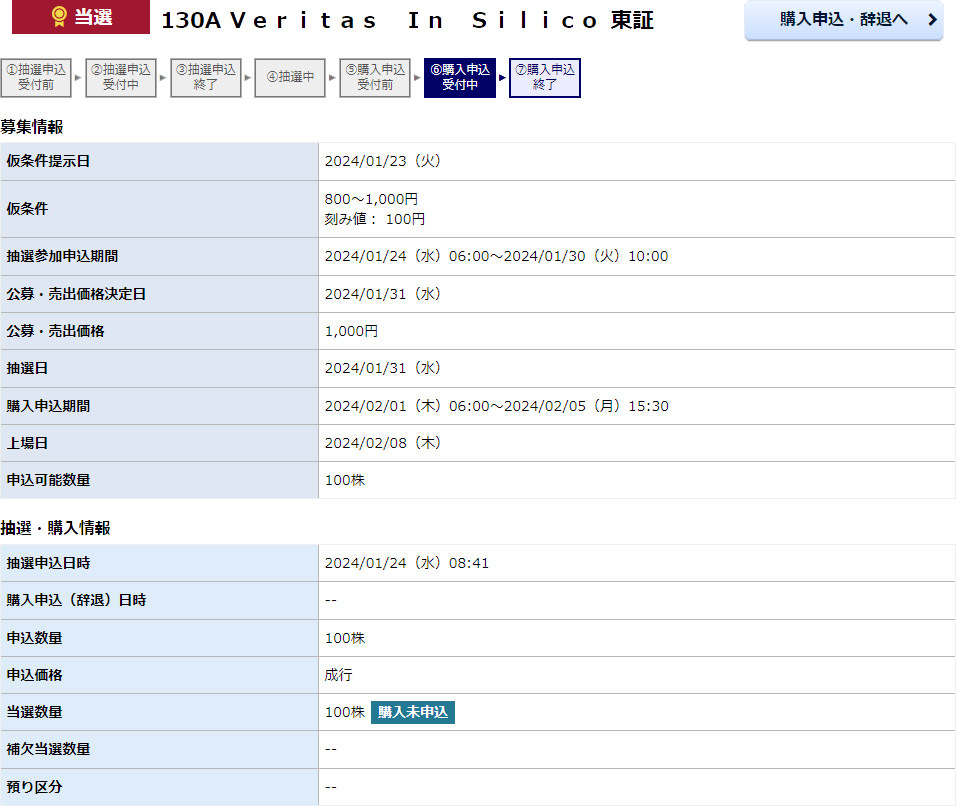Select step ⑦購入申込終了
The width and height of the screenshot is (956, 806).
[544, 77]
